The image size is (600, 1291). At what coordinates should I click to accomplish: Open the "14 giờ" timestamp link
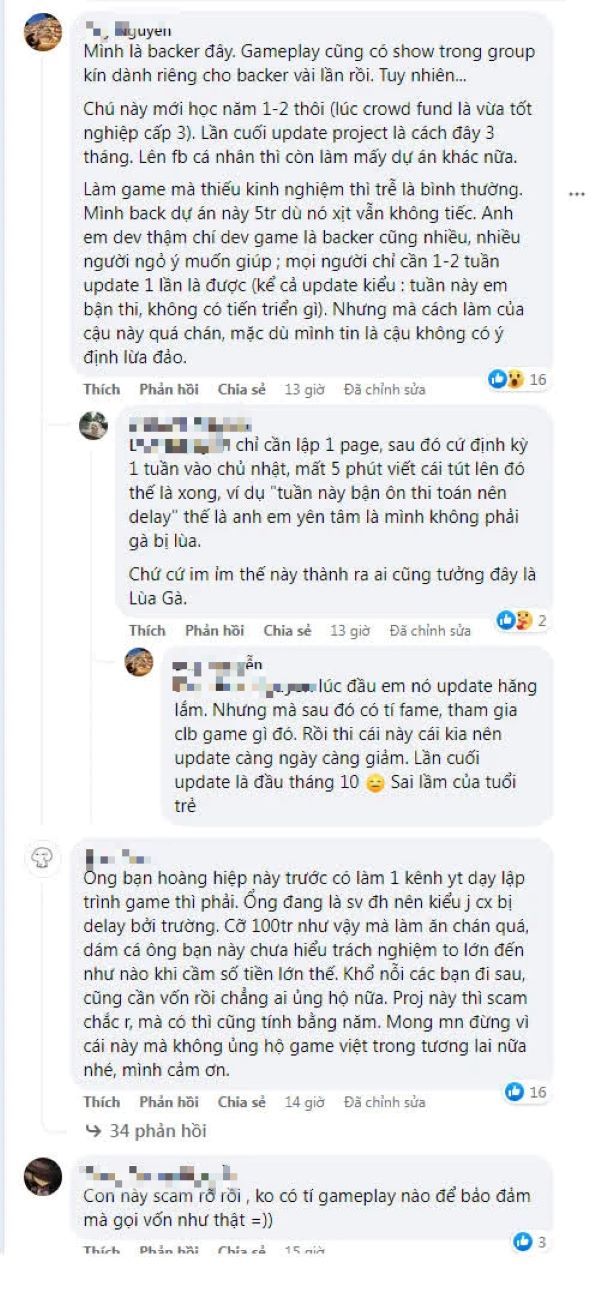[x=305, y=1102]
